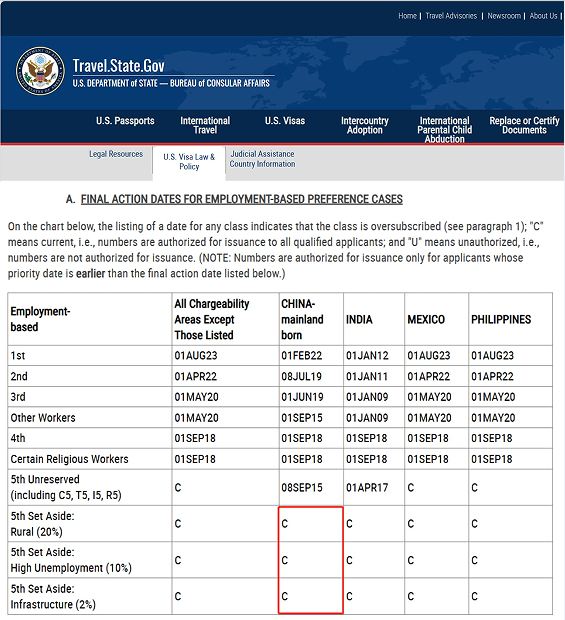
Task: Select China 2nd preference date 08JUL19
Action: [301, 376]
